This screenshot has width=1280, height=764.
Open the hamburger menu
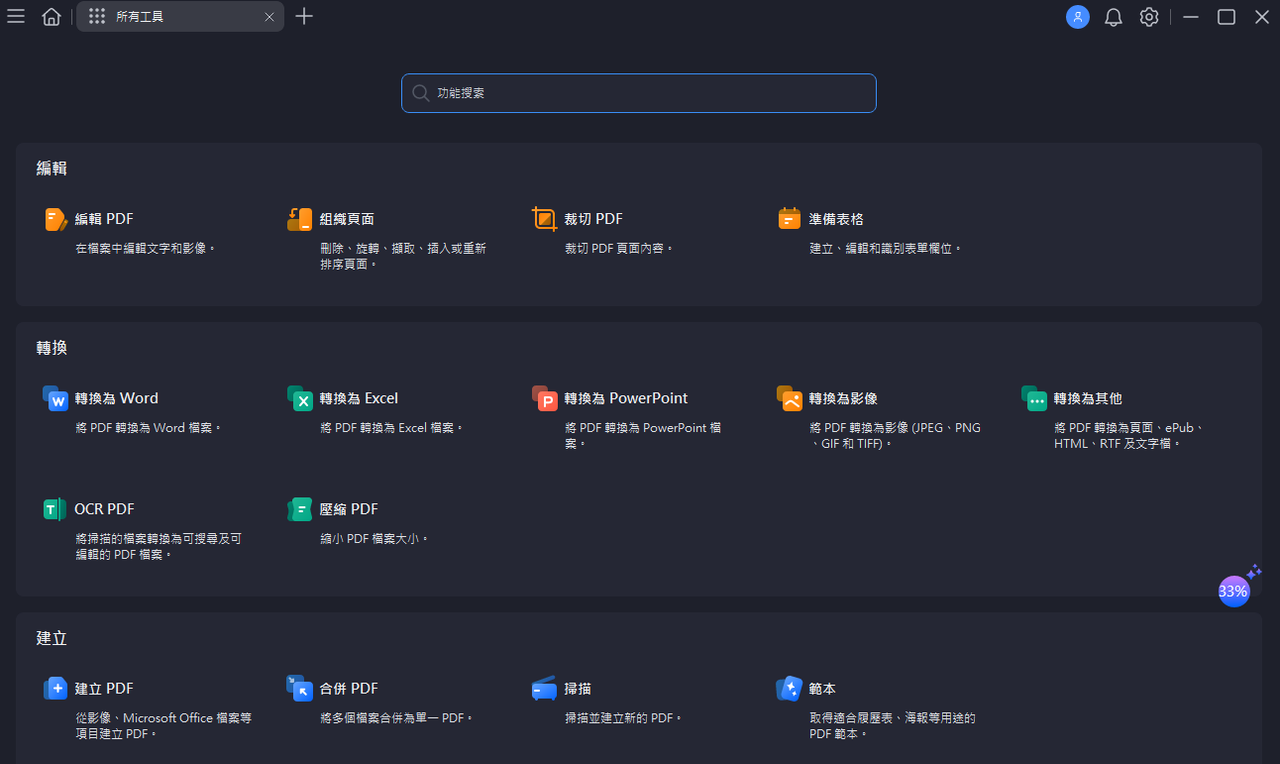coord(15,16)
